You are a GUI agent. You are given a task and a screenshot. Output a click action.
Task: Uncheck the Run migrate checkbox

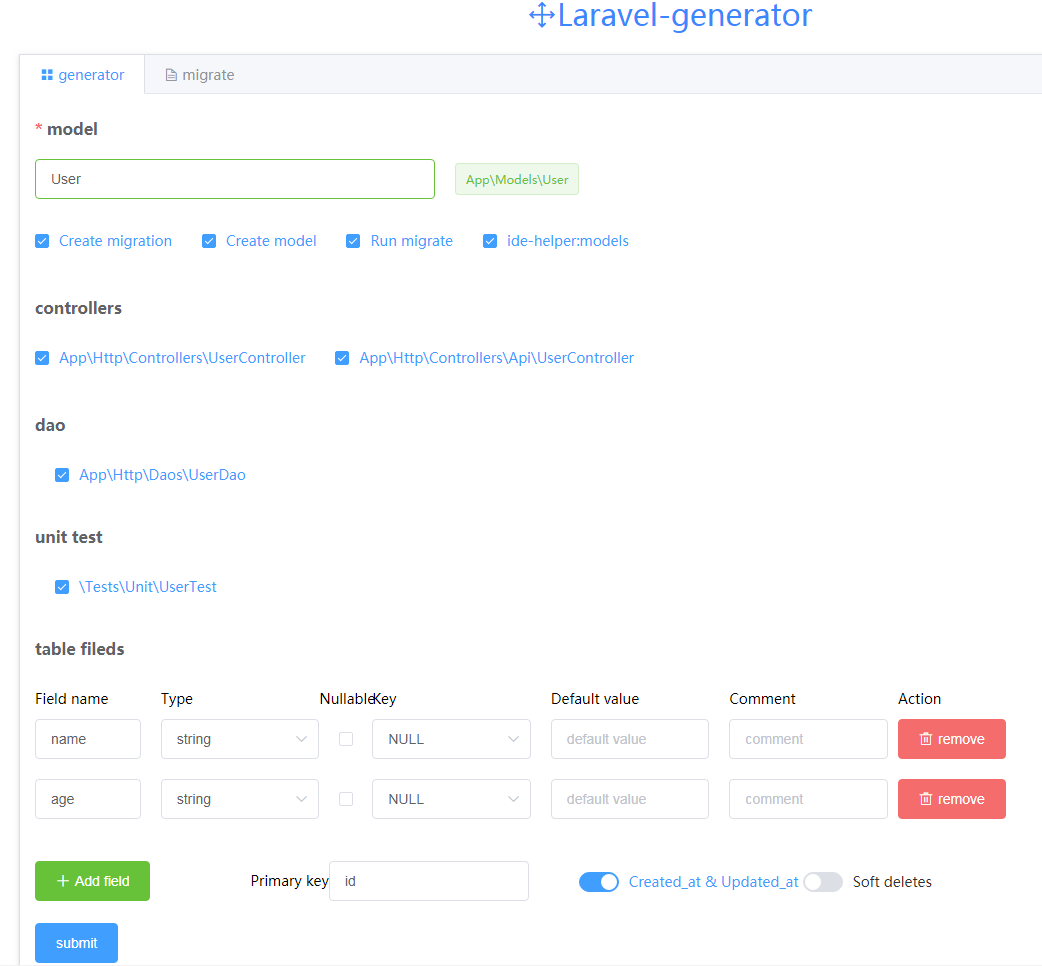(x=353, y=241)
